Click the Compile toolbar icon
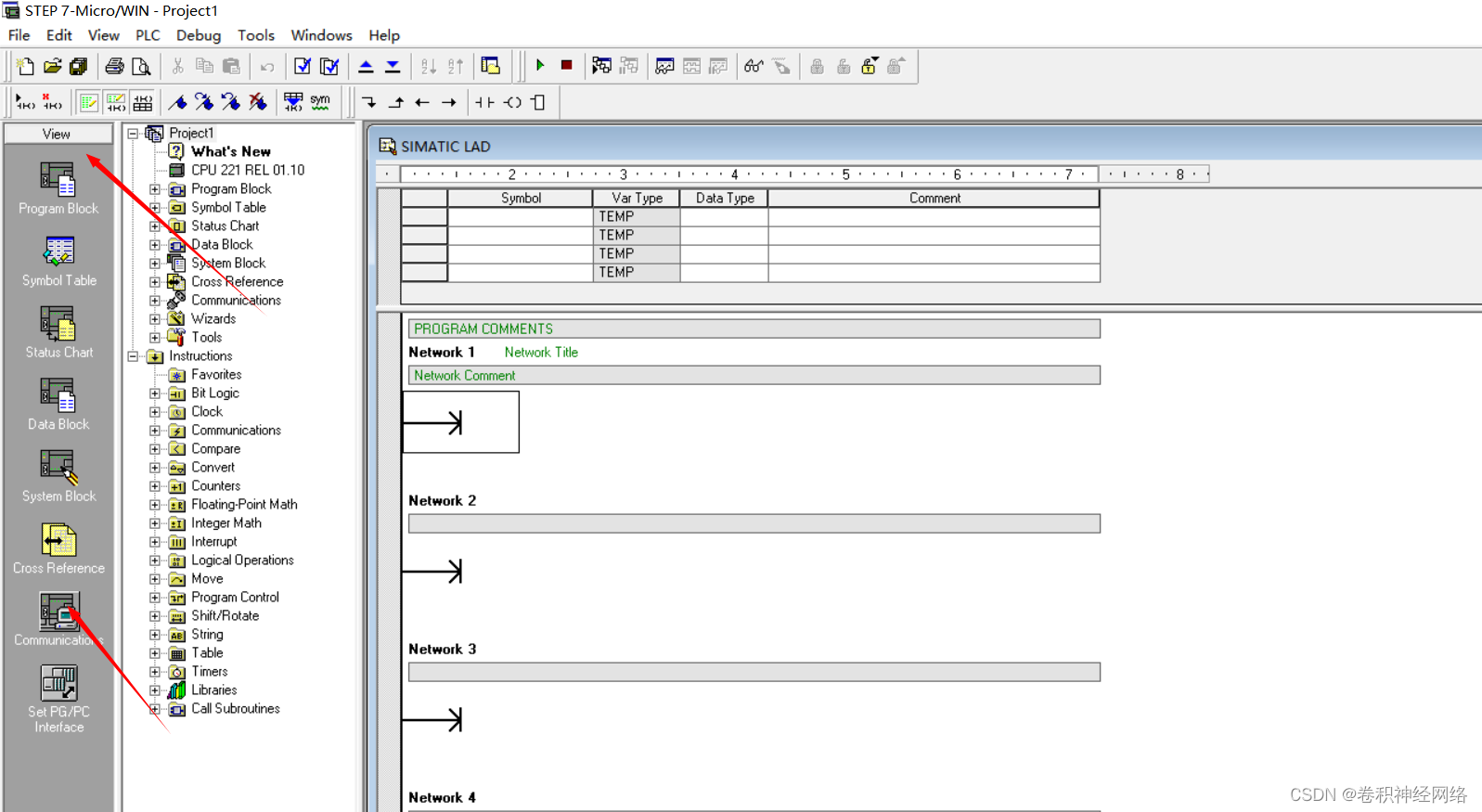Screen dimensions: 1482x812 pos(303,66)
